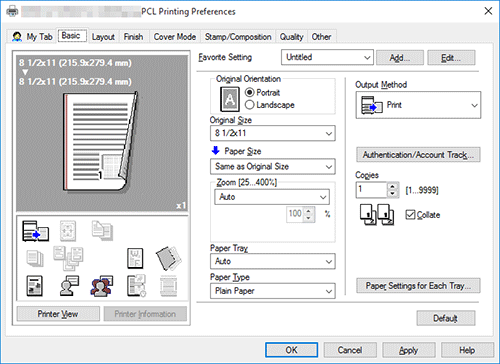Toggle the Collate checkbox

coord(410,215)
